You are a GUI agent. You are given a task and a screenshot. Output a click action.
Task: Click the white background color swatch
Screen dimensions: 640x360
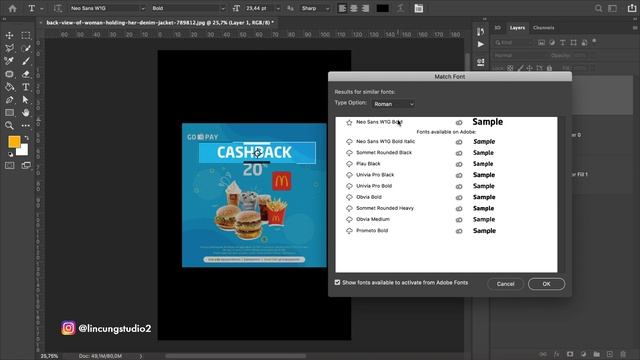[24, 151]
